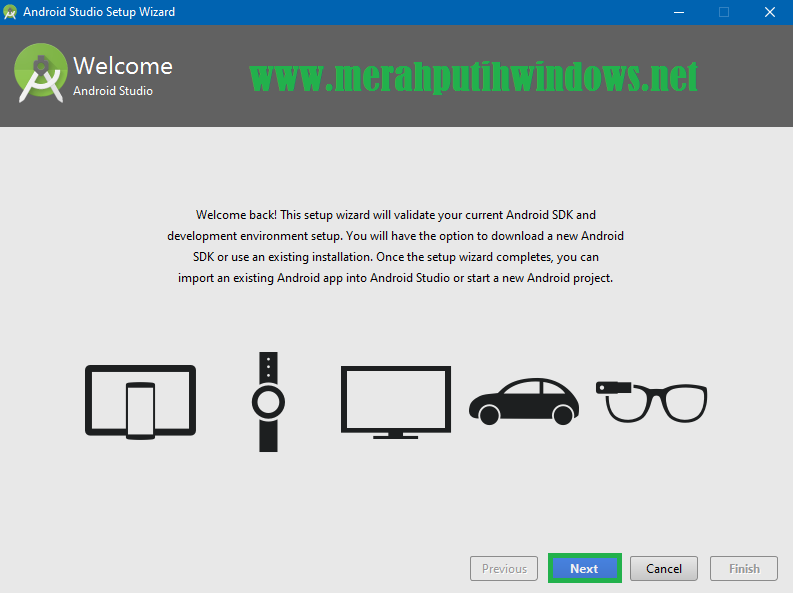Click the Glass eyewear icon

pyautogui.click(x=651, y=402)
